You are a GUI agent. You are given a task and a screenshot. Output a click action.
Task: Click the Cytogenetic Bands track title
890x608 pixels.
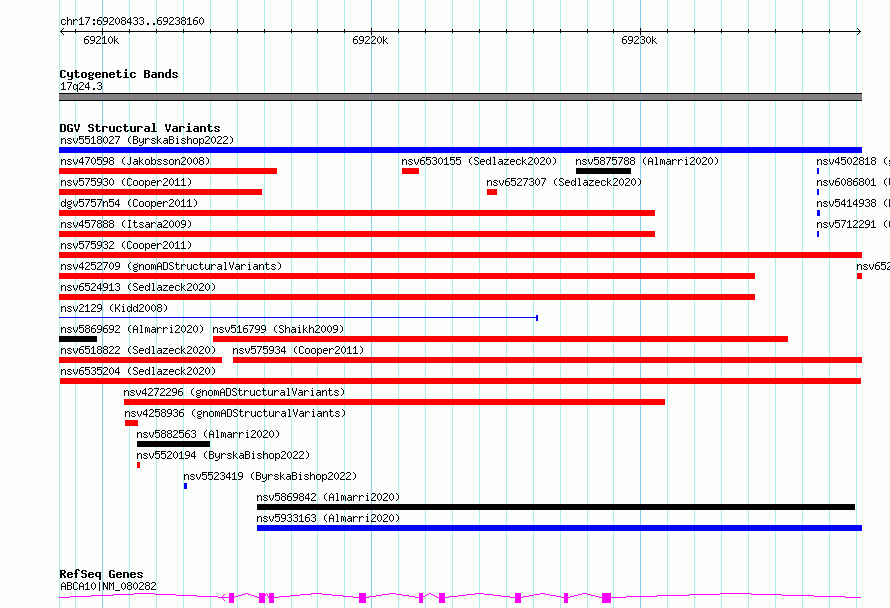119,74
